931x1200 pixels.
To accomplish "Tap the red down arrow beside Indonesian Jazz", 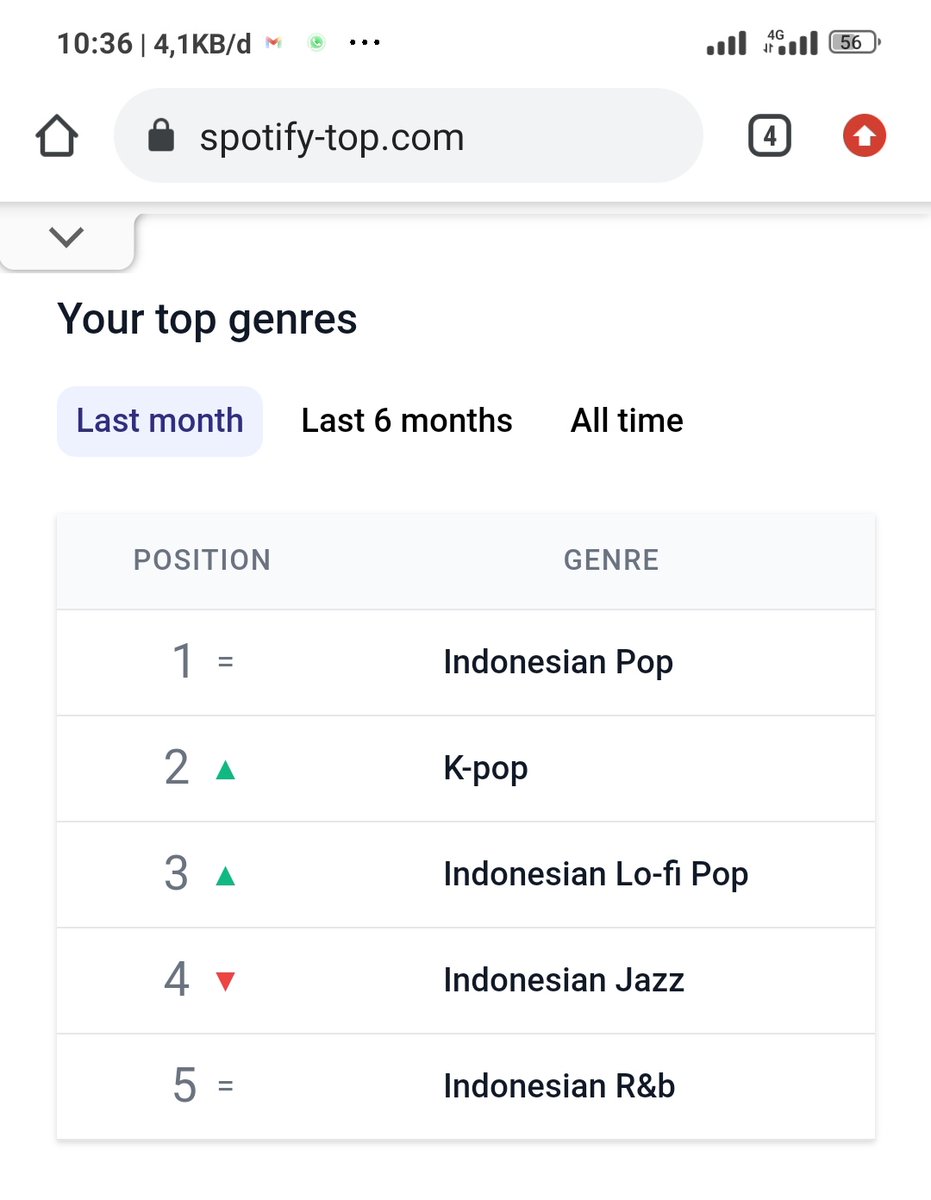I will tap(225, 982).
